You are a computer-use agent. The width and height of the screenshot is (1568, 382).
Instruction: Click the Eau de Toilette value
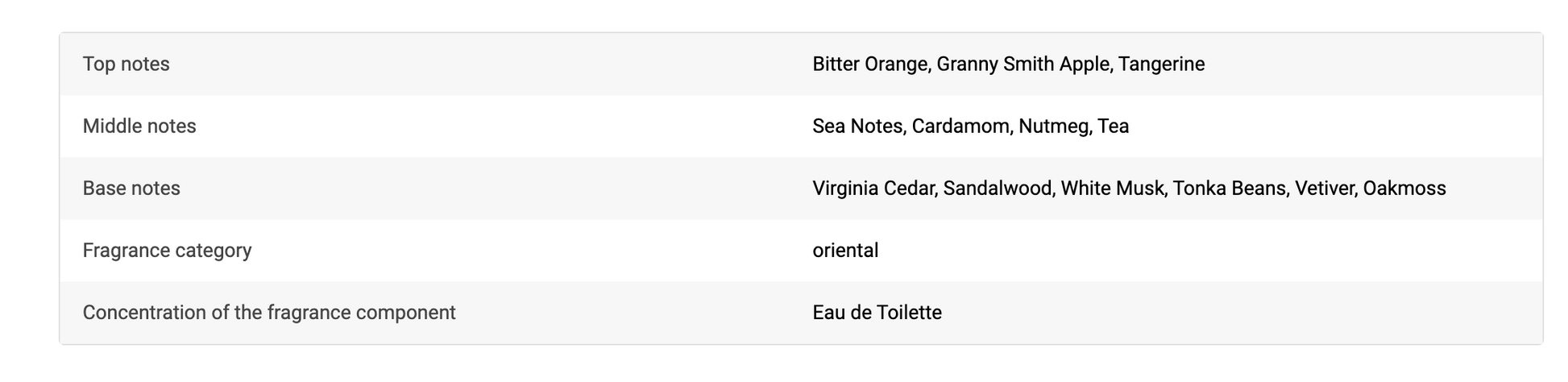(x=877, y=313)
